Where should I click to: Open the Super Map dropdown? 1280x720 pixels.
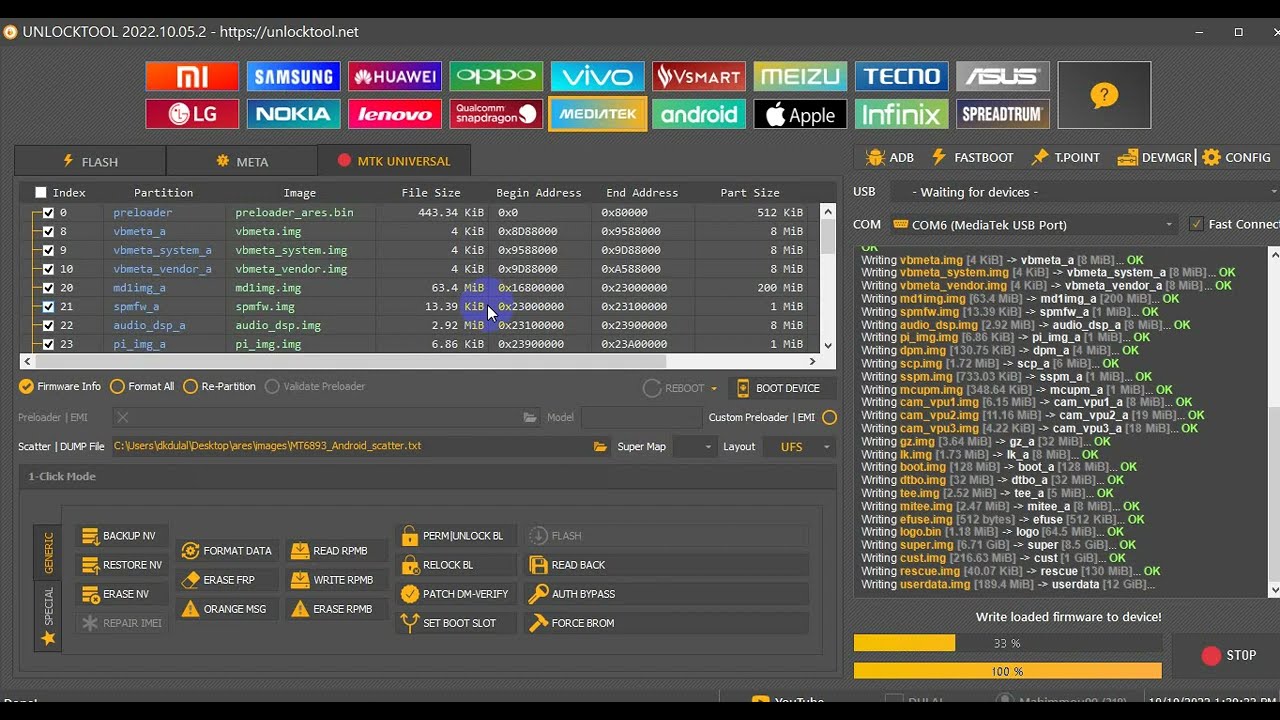pyautogui.click(x=693, y=447)
